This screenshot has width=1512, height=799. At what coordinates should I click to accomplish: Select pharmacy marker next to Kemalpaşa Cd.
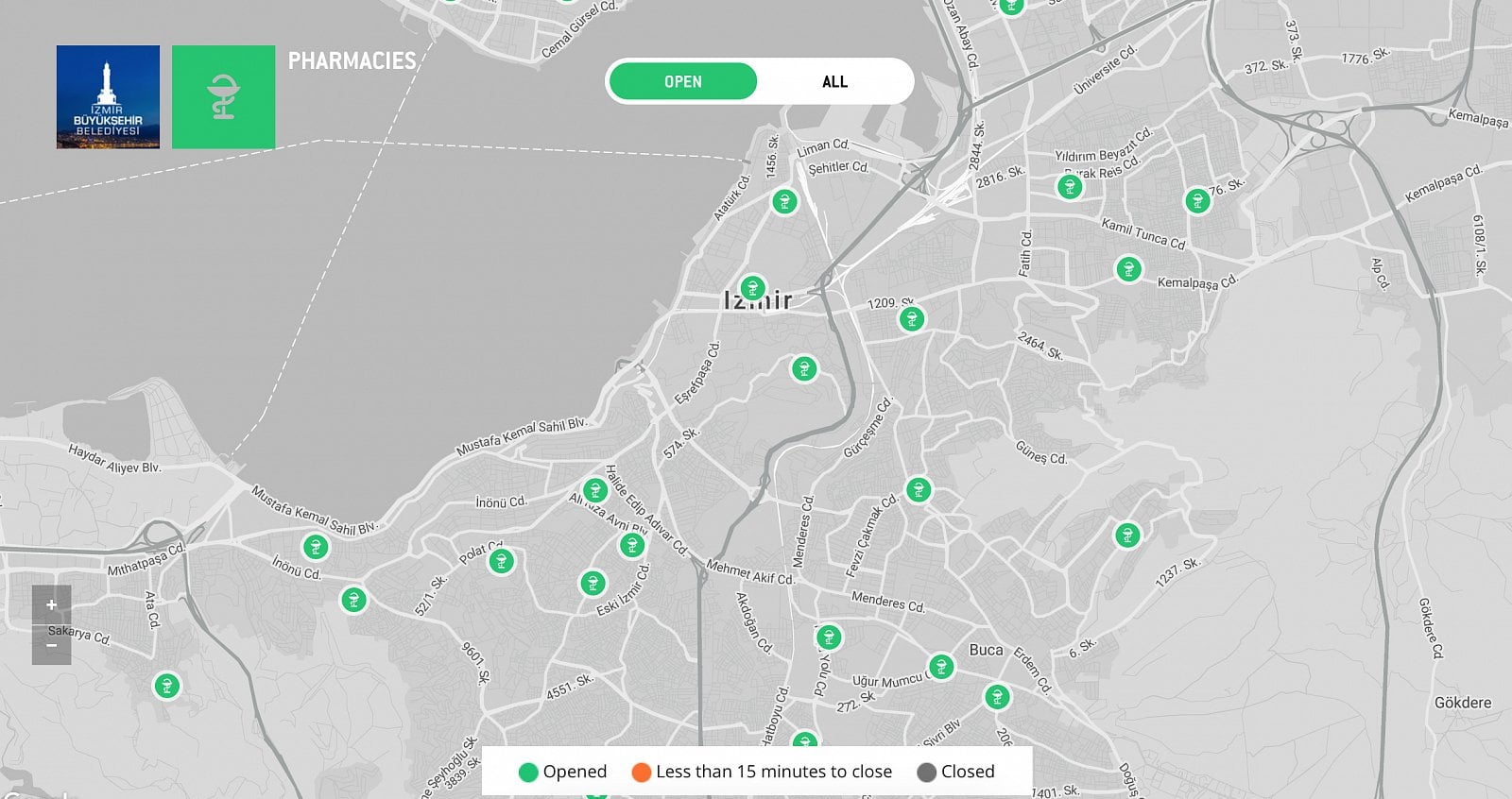click(x=1128, y=269)
